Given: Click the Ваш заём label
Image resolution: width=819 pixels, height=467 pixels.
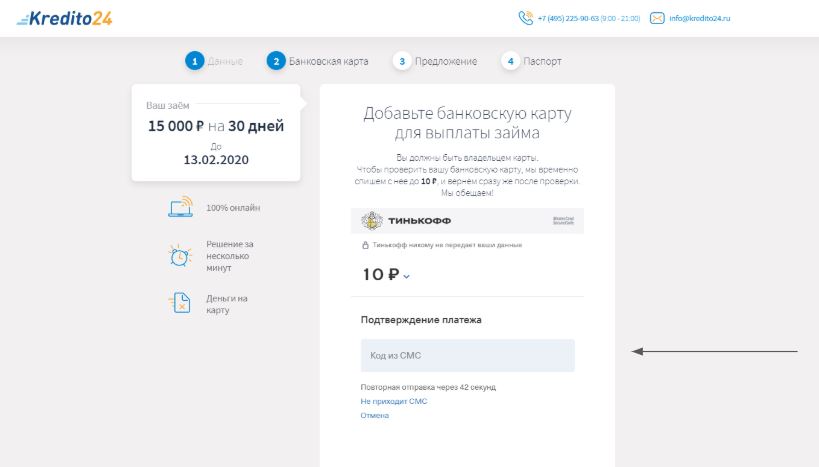Looking at the screenshot, I should [x=168, y=106].
